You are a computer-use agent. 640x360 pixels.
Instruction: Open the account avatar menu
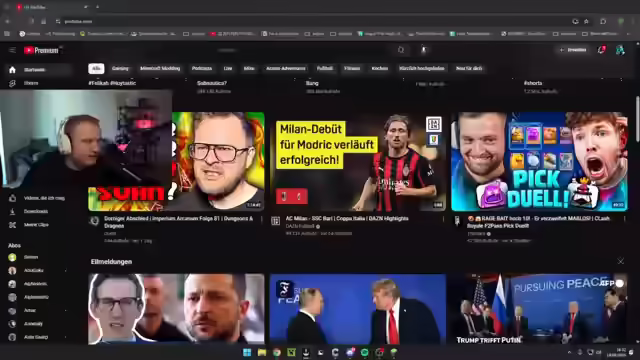coord(620,50)
